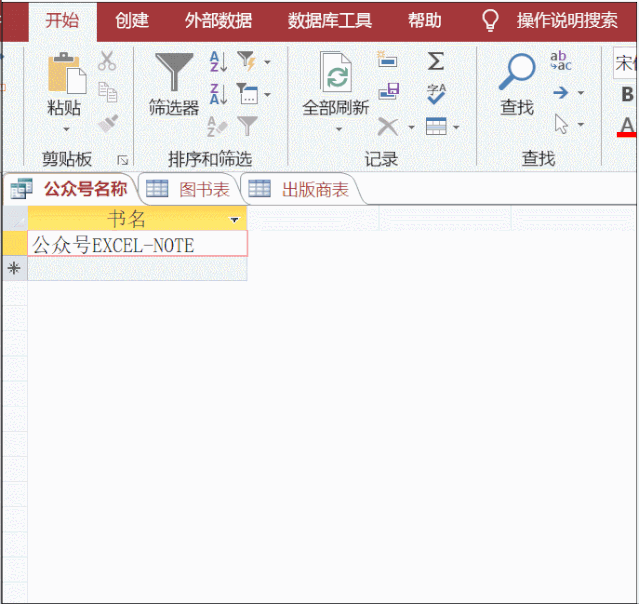Viewport: 639px width, 604px height.
Task: Click the Save record icon
Action: (x=388, y=92)
